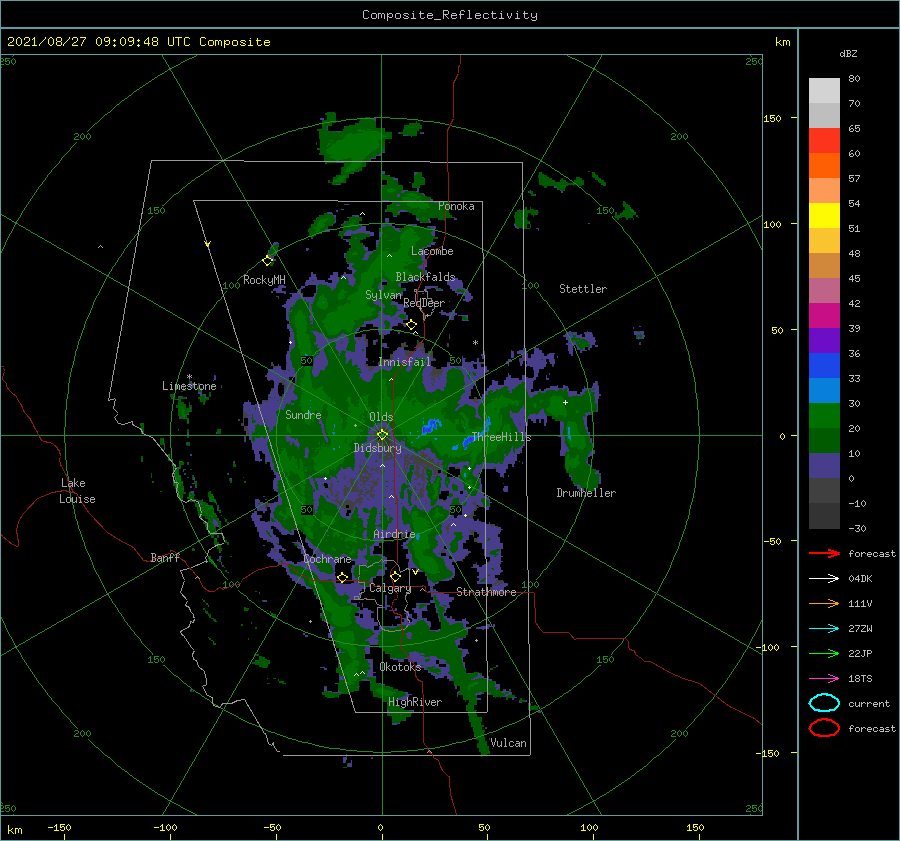The width and height of the screenshot is (900, 841).
Task: Click the magenta swatch in dBZ scale
Action: coord(824,315)
